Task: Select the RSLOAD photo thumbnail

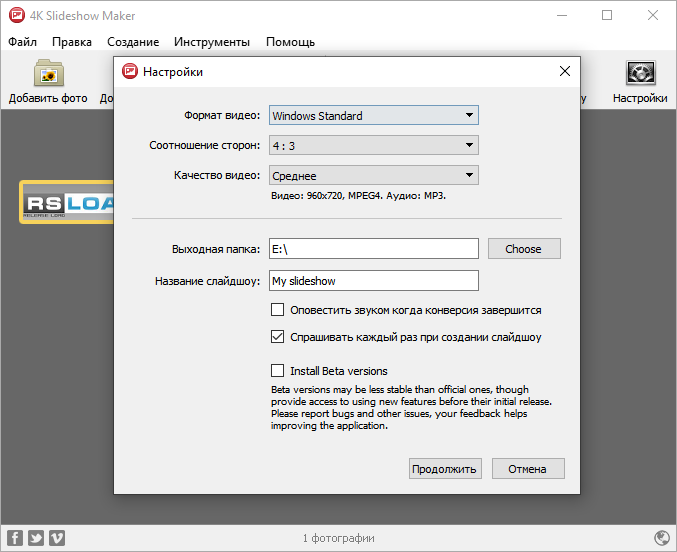Action: 67,202
